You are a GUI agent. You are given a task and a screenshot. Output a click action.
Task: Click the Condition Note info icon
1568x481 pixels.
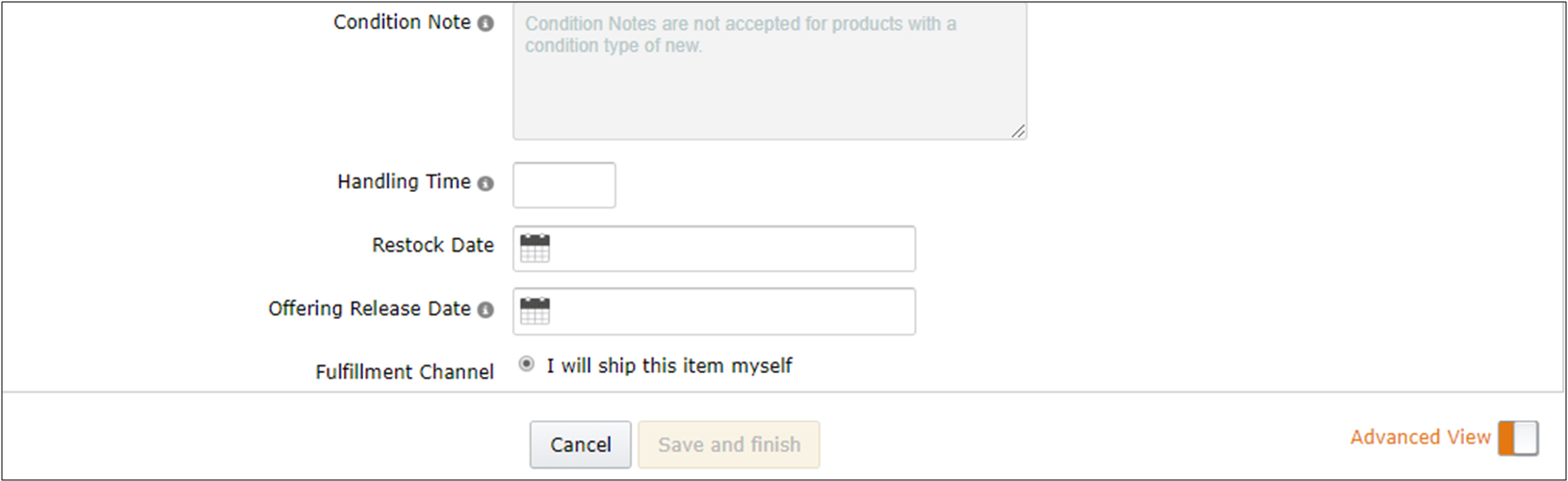485,23
